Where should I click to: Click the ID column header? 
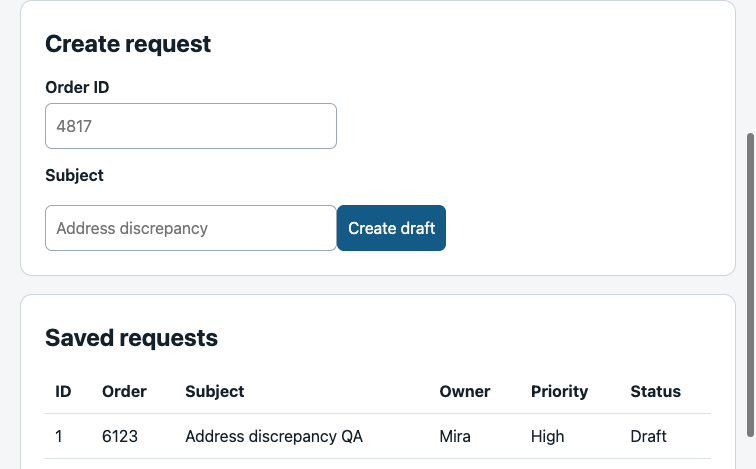[x=63, y=391]
